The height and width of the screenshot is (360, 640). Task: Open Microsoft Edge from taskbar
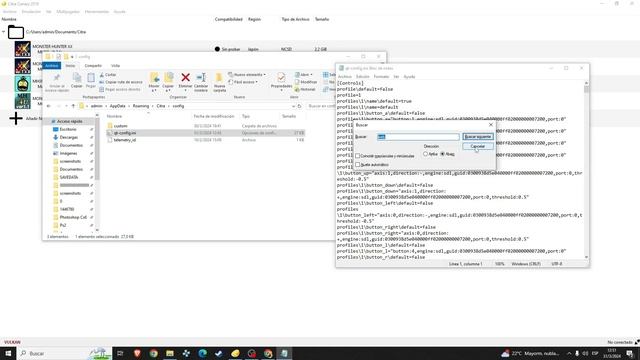click(202, 353)
